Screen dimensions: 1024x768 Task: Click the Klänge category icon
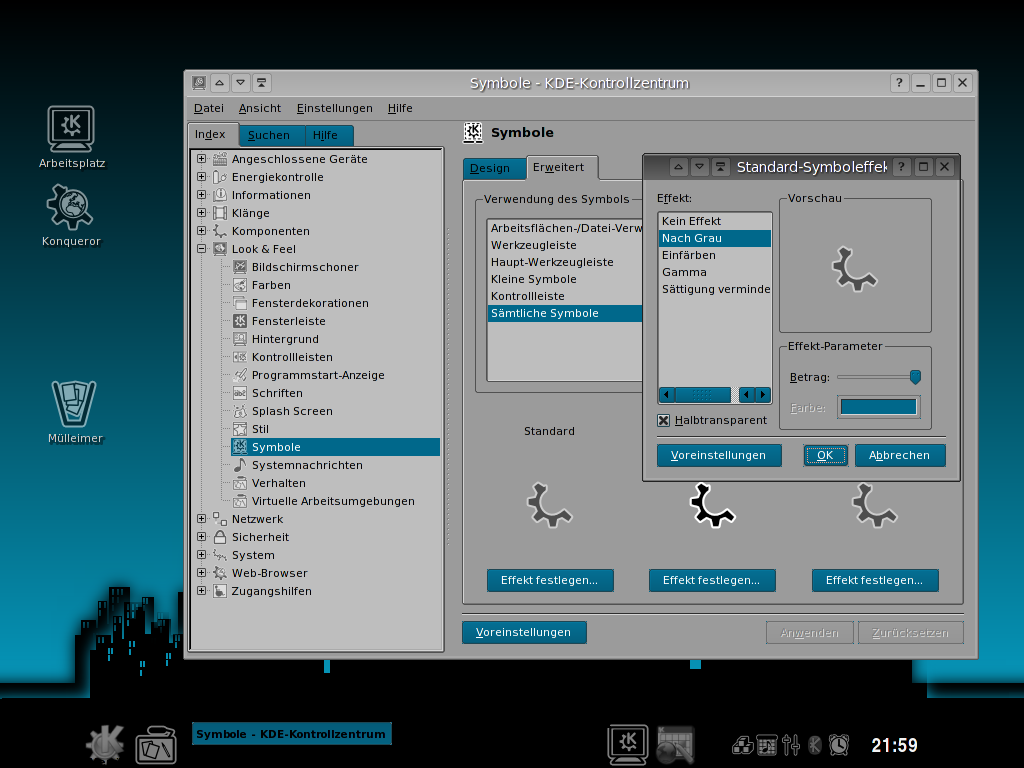click(x=220, y=213)
